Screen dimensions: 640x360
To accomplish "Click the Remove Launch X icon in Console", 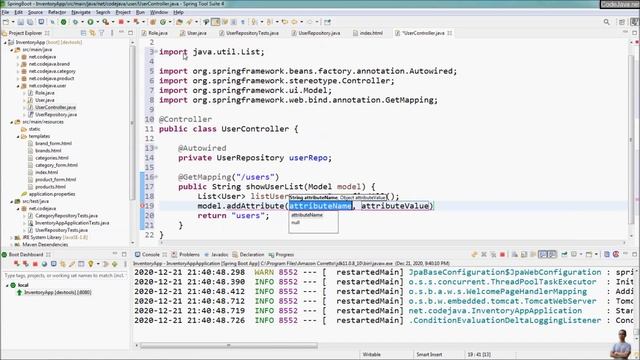I will [484, 254].
